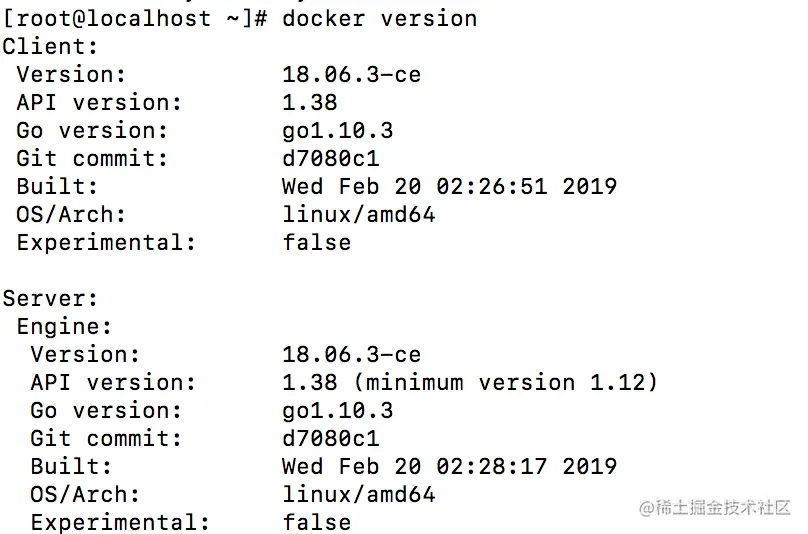Click the "API version:" label under Client
Image resolution: width=808 pixels, height=534 pixels.
click(x=100, y=102)
